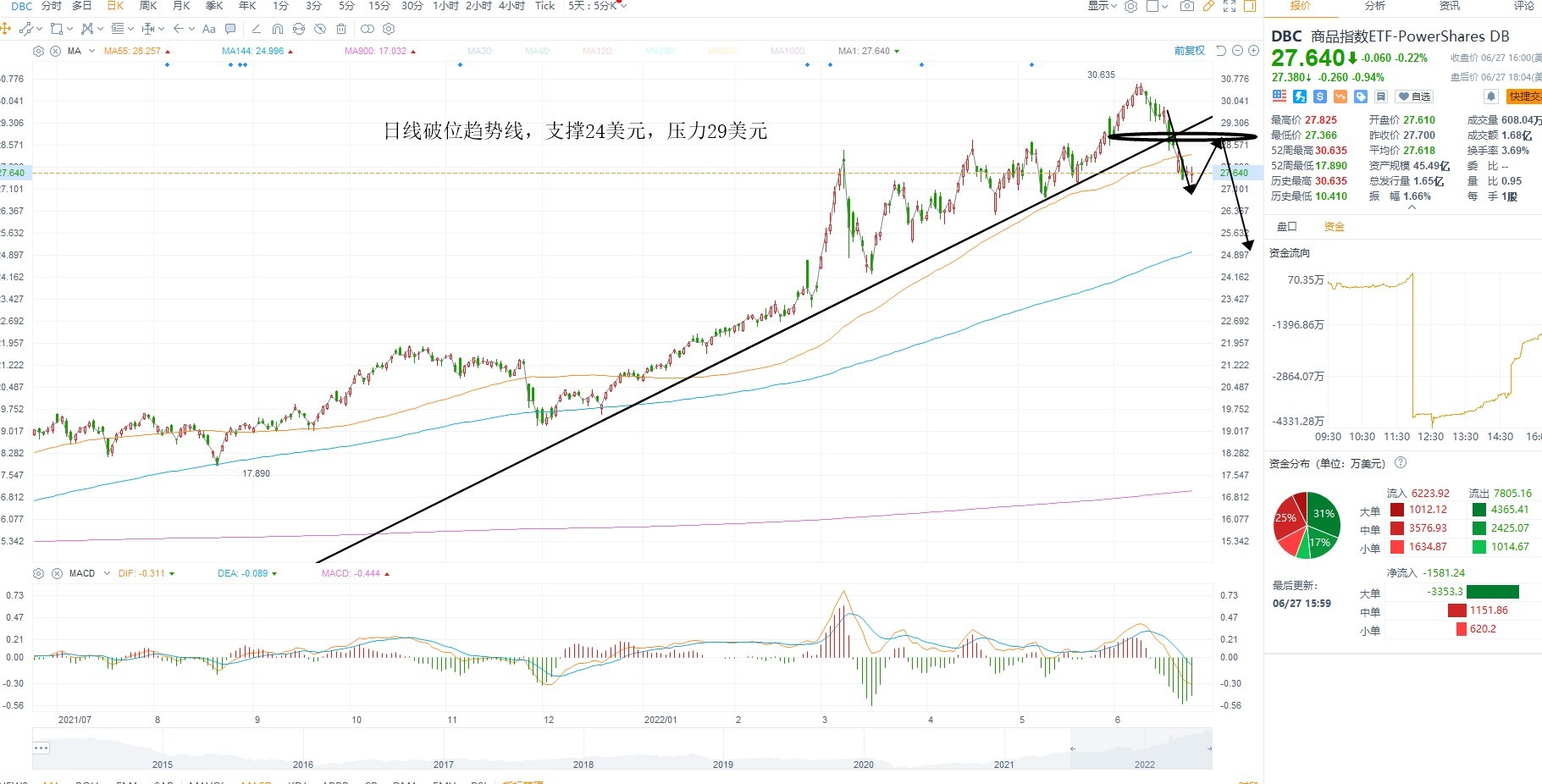Screen dimensions: 1542x784
Task: Take a chart screenshot with camera icon
Action: (1187, 6)
